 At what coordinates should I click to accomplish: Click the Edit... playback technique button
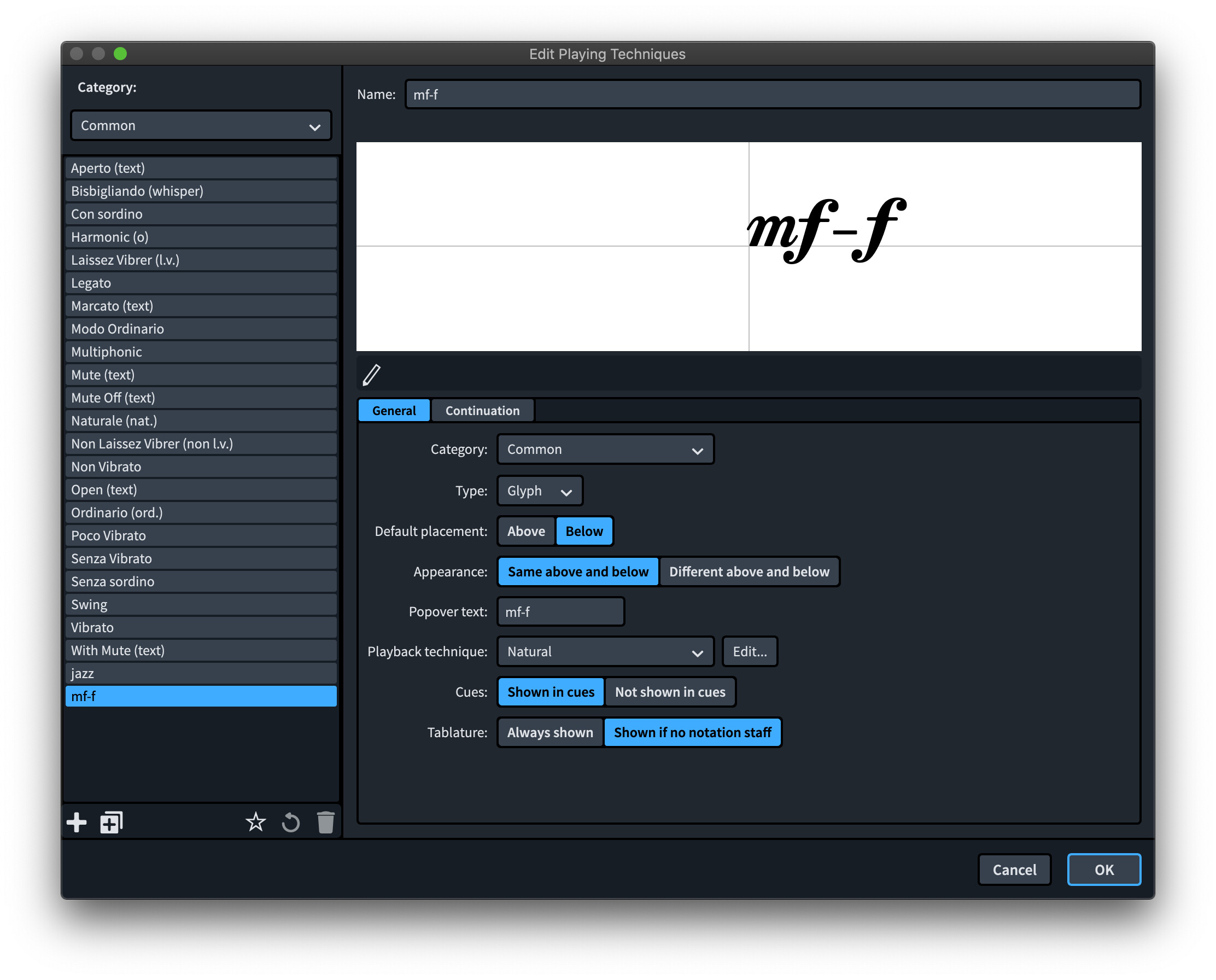pyautogui.click(x=750, y=651)
